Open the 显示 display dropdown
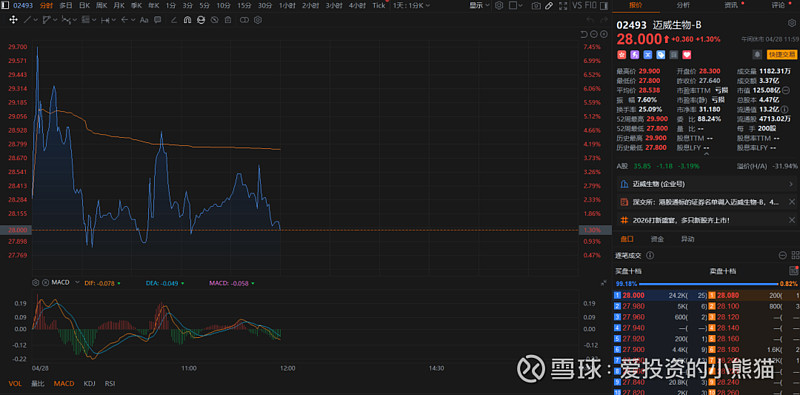Viewport: 800px width, 395px height. click(x=479, y=5)
